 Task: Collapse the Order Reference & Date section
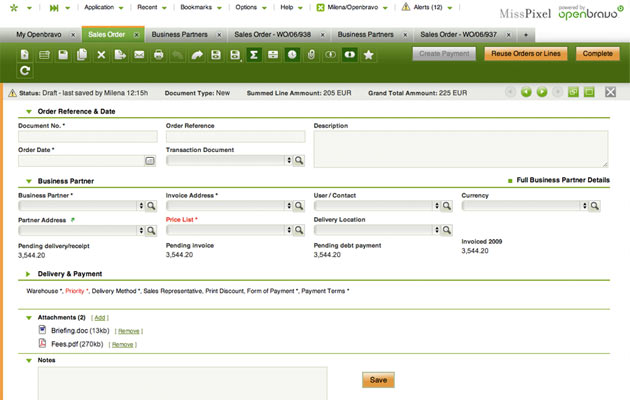(x=29, y=112)
